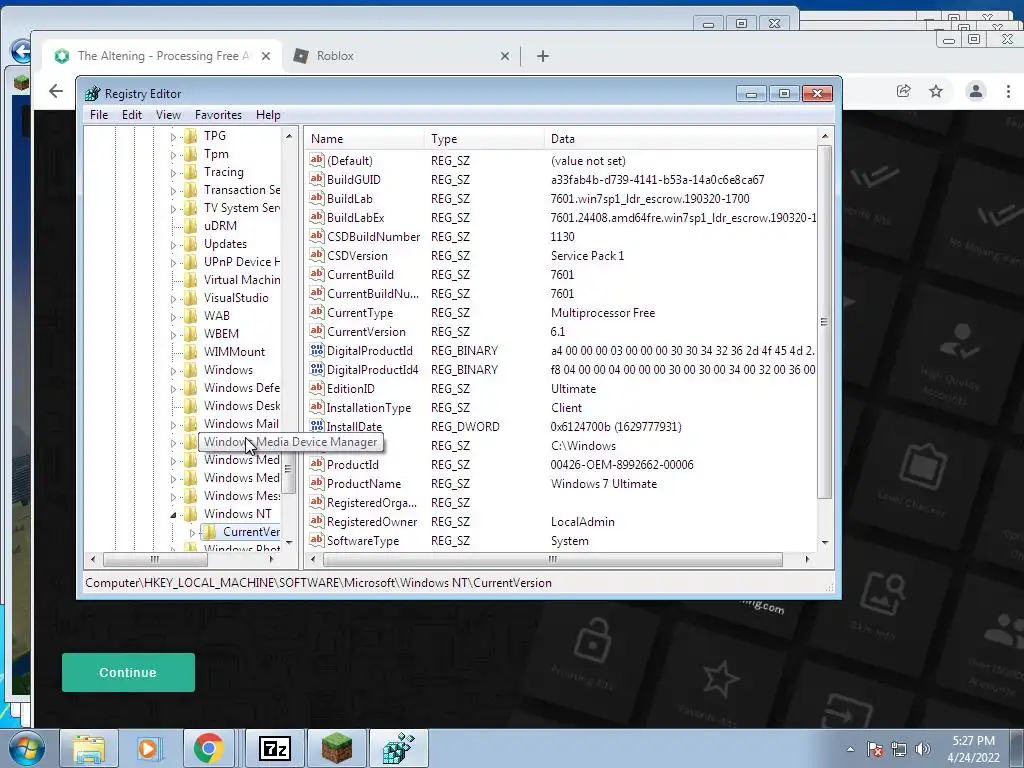Go back with the browser back arrow
Viewport: 1024px width, 768px height.
point(56,91)
